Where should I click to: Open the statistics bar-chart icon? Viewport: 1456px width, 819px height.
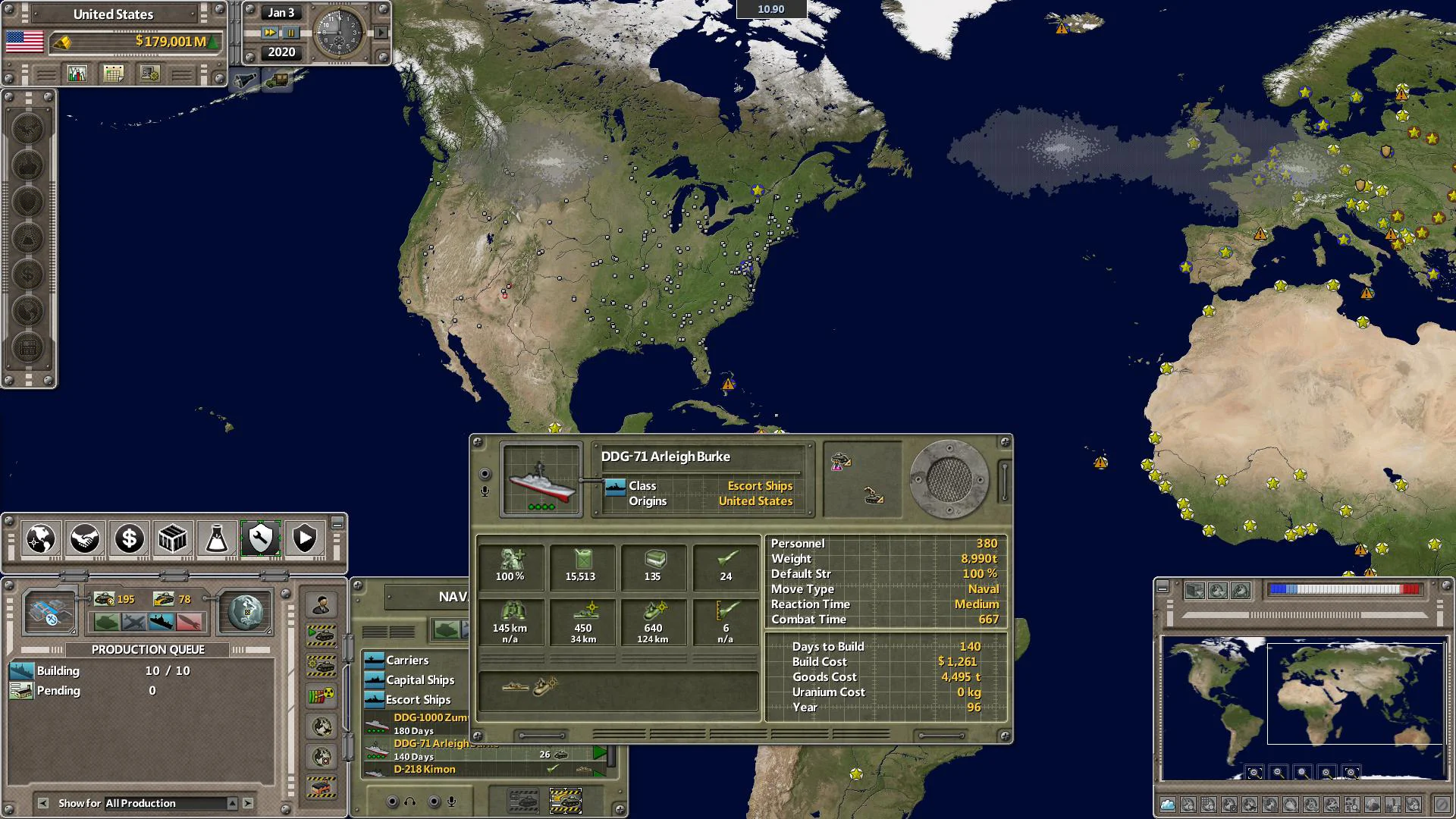click(77, 73)
